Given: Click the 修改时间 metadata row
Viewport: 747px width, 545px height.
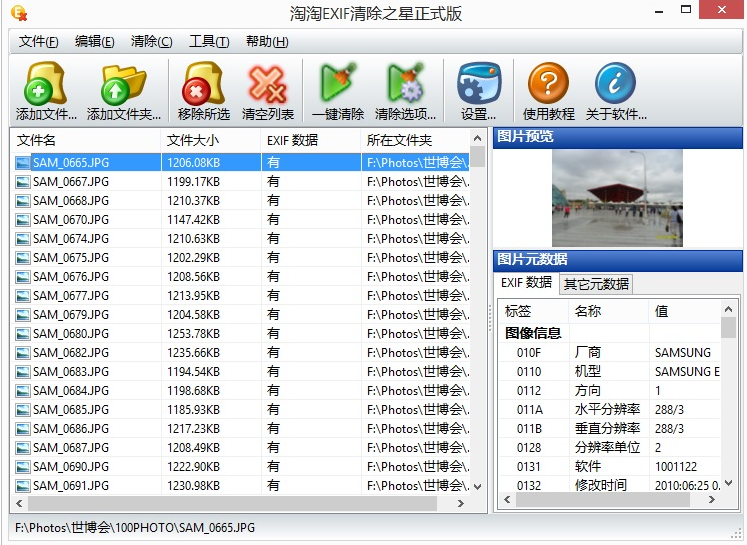Looking at the screenshot, I should 610,485.
